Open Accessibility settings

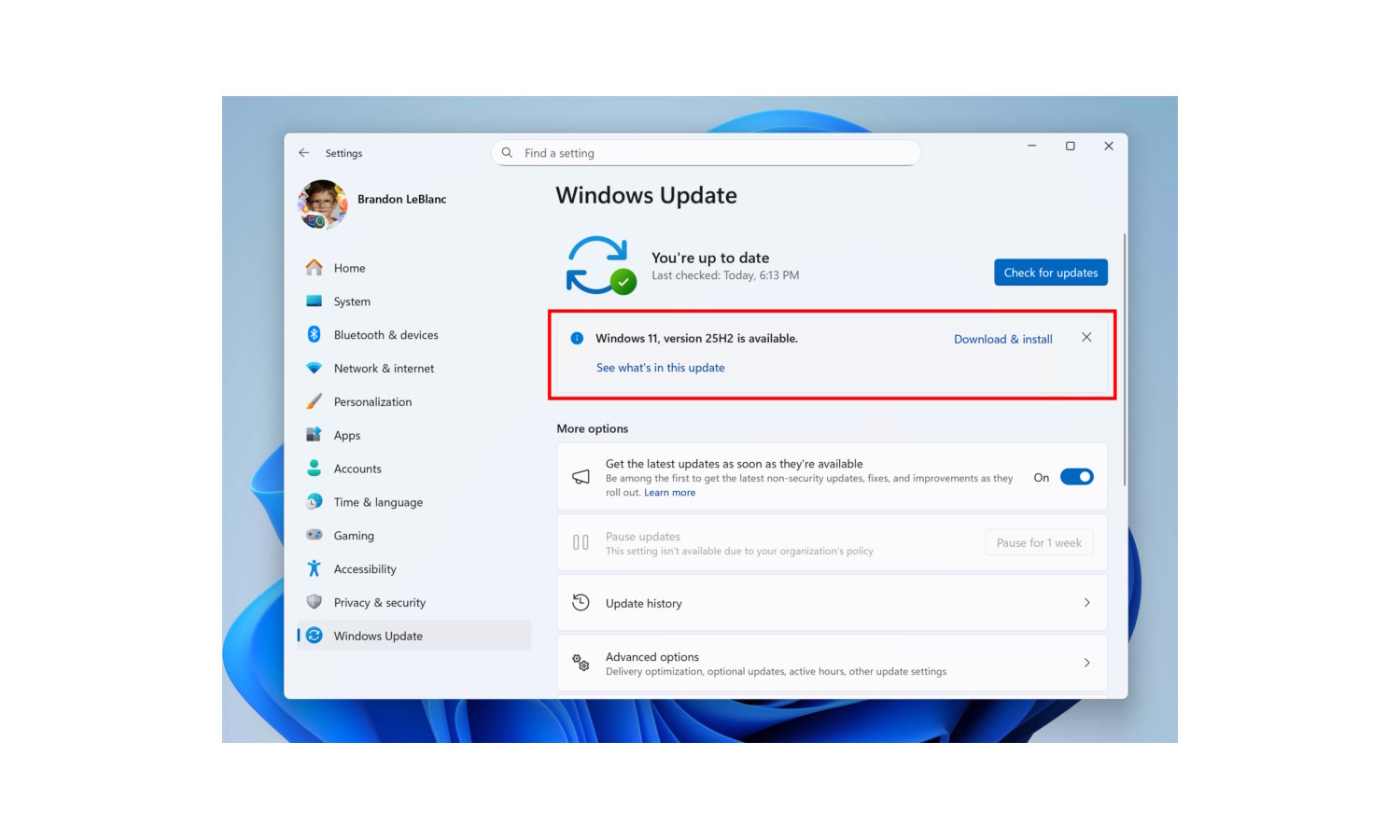[364, 568]
